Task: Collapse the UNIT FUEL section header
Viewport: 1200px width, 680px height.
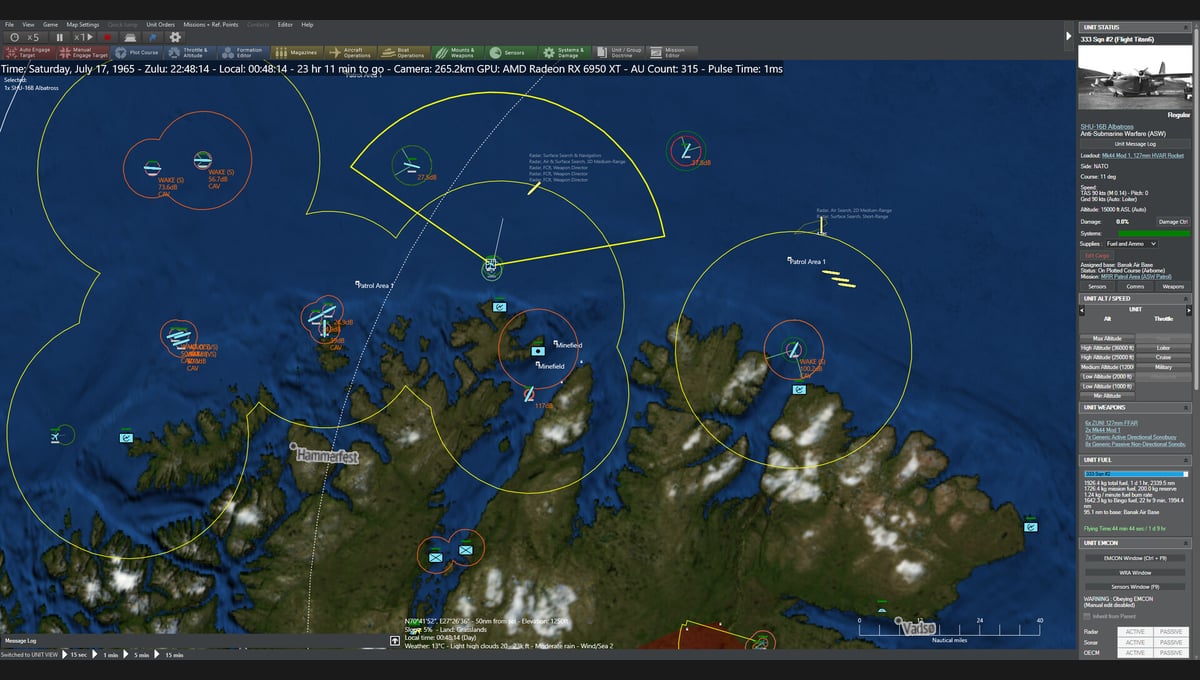Action: tap(1186, 460)
